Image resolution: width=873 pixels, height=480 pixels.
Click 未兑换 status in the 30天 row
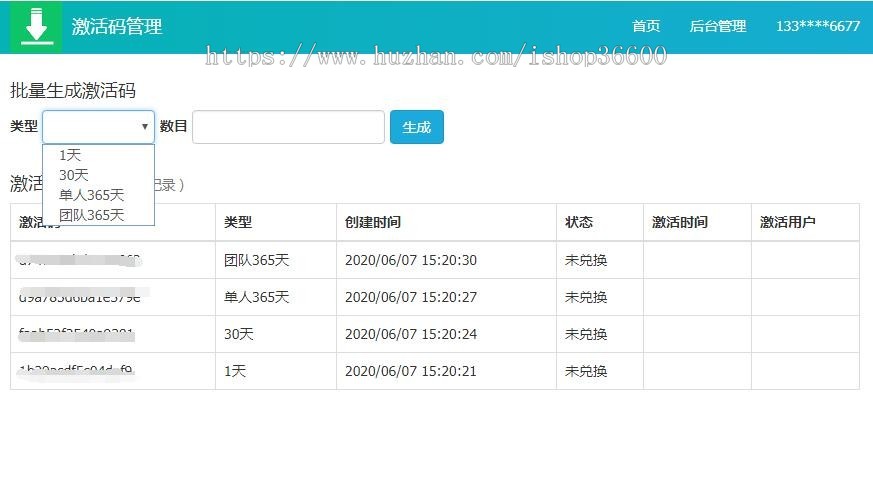pyautogui.click(x=586, y=334)
